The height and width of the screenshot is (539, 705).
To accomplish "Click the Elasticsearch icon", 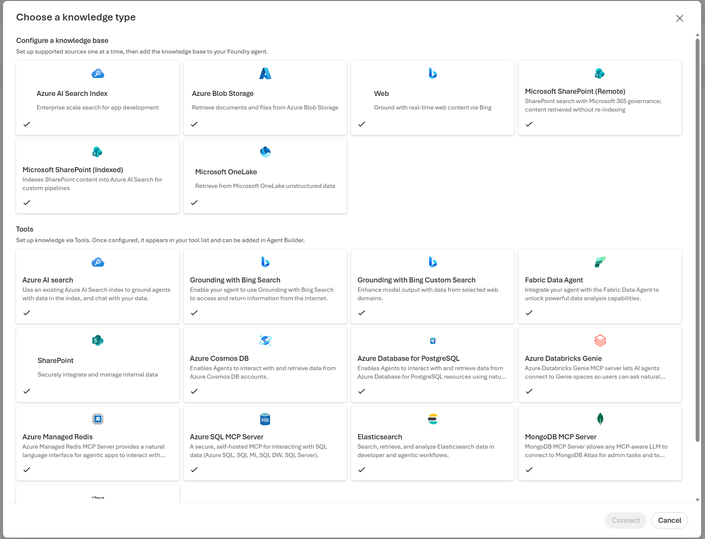I will [x=433, y=419].
